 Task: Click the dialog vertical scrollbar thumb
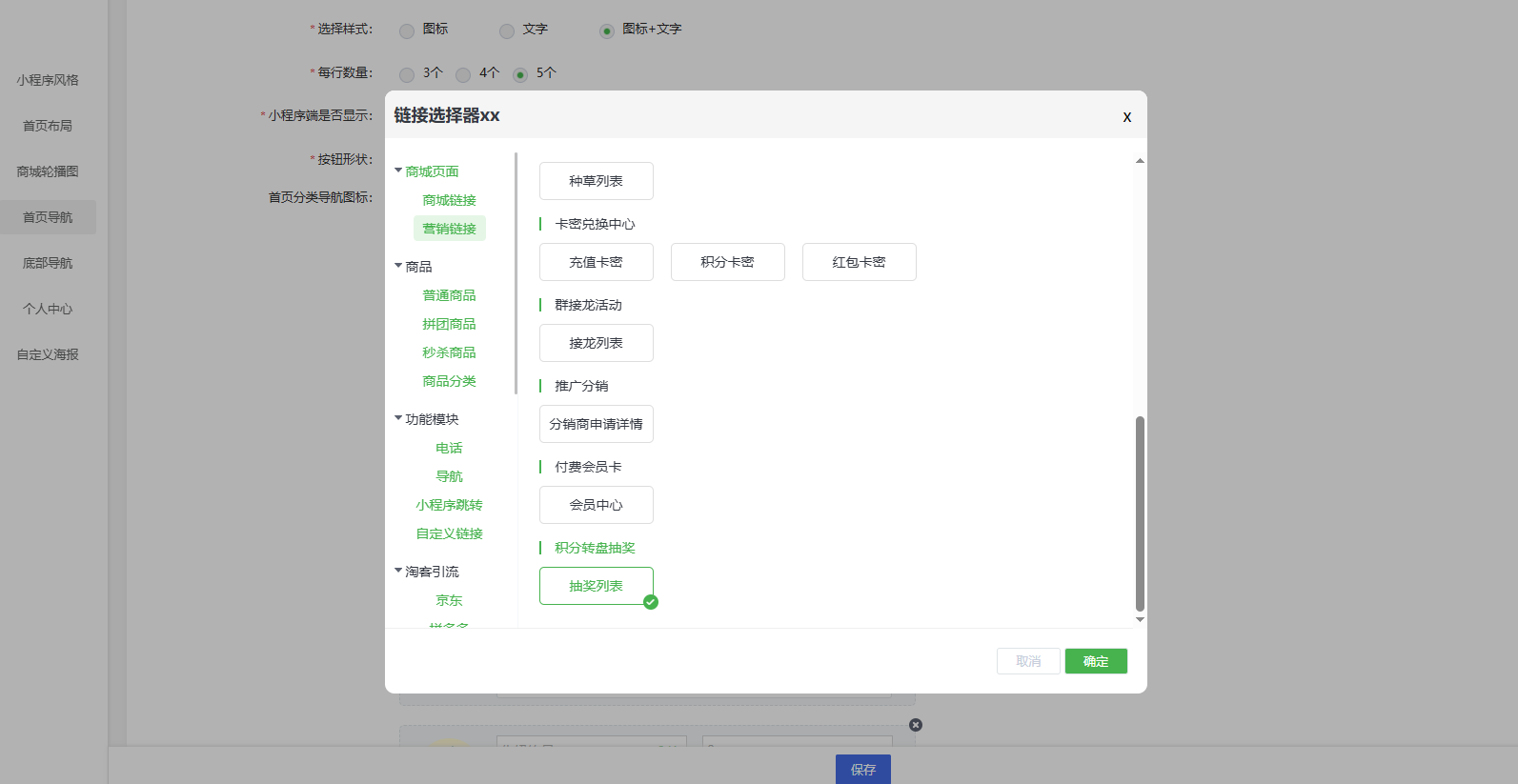(1140, 513)
